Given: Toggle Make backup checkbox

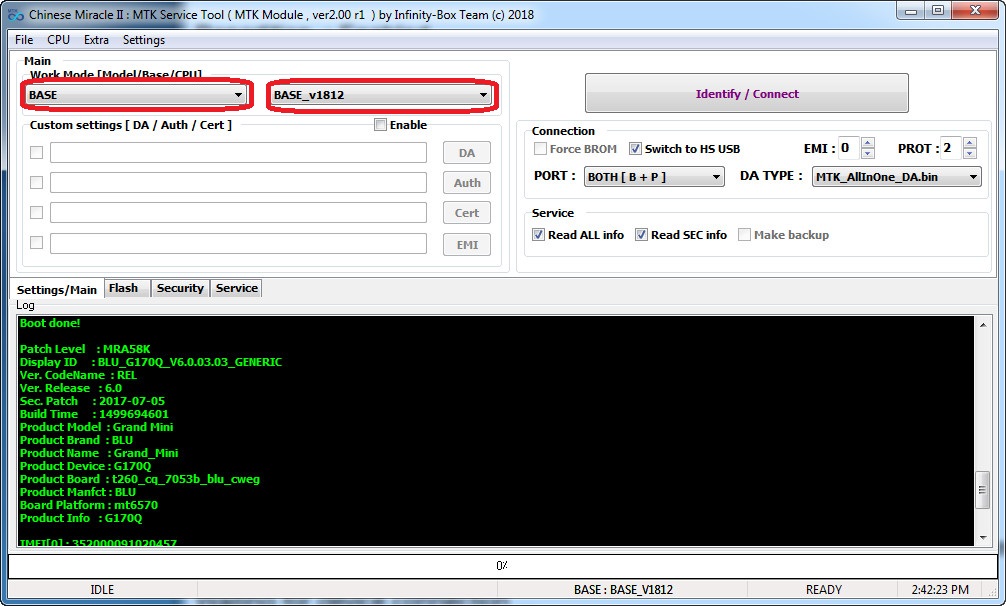Looking at the screenshot, I should (x=744, y=235).
